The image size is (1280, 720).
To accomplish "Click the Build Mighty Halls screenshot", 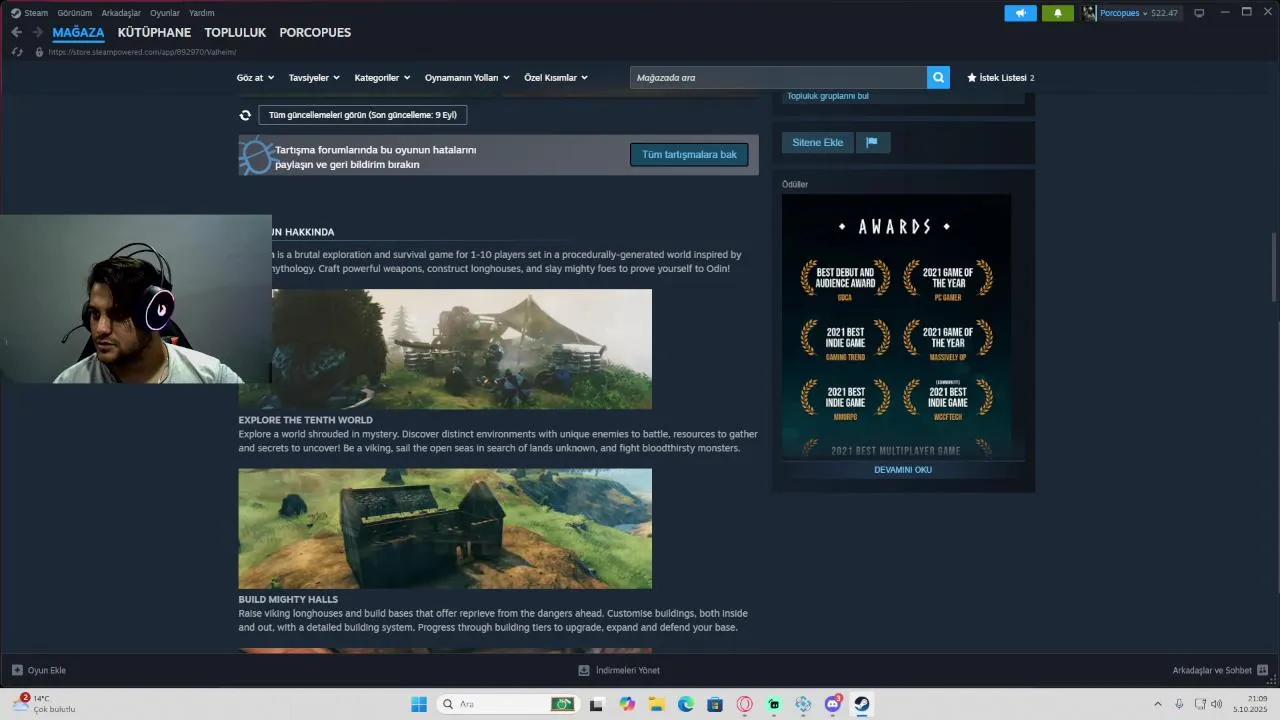I will coord(445,529).
